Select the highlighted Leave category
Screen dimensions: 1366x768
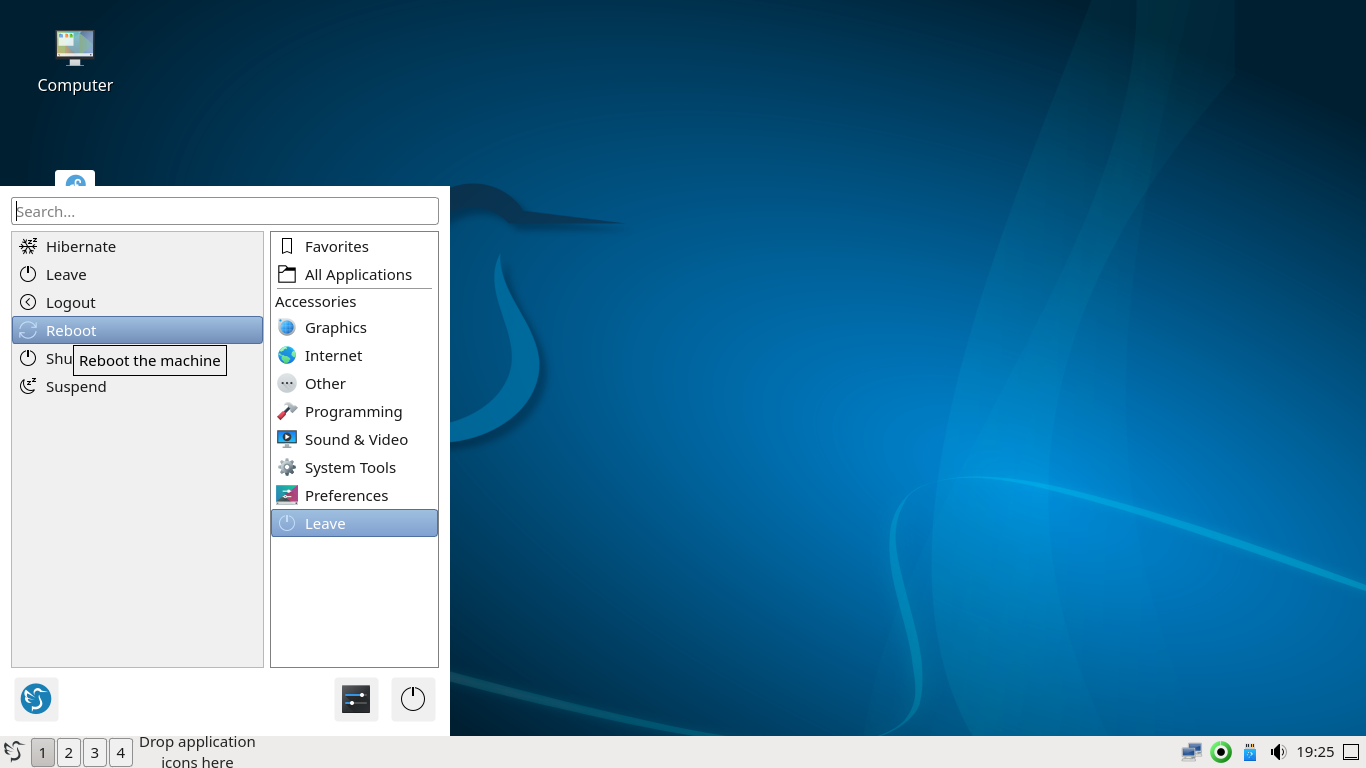pyautogui.click(x=354, y=523)
